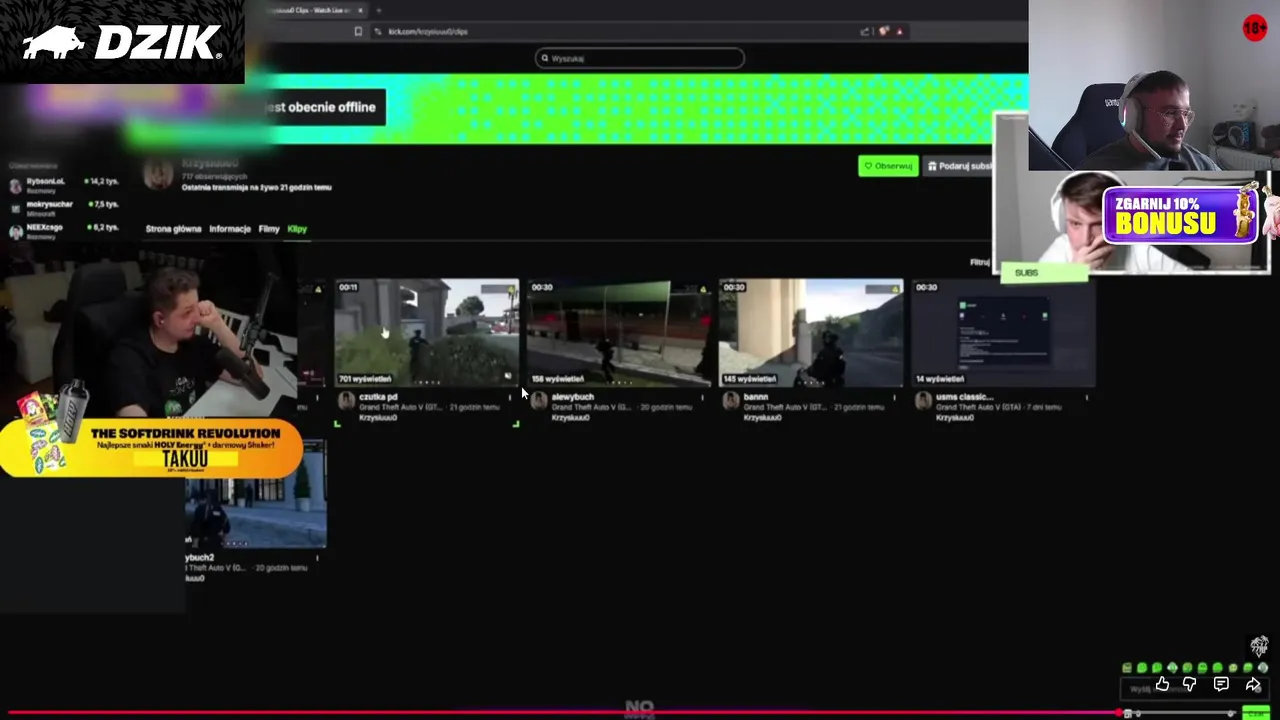Open comments with the speech bubble icon
This screenshot has height=720, width=1280.
tap(1221, 684)
